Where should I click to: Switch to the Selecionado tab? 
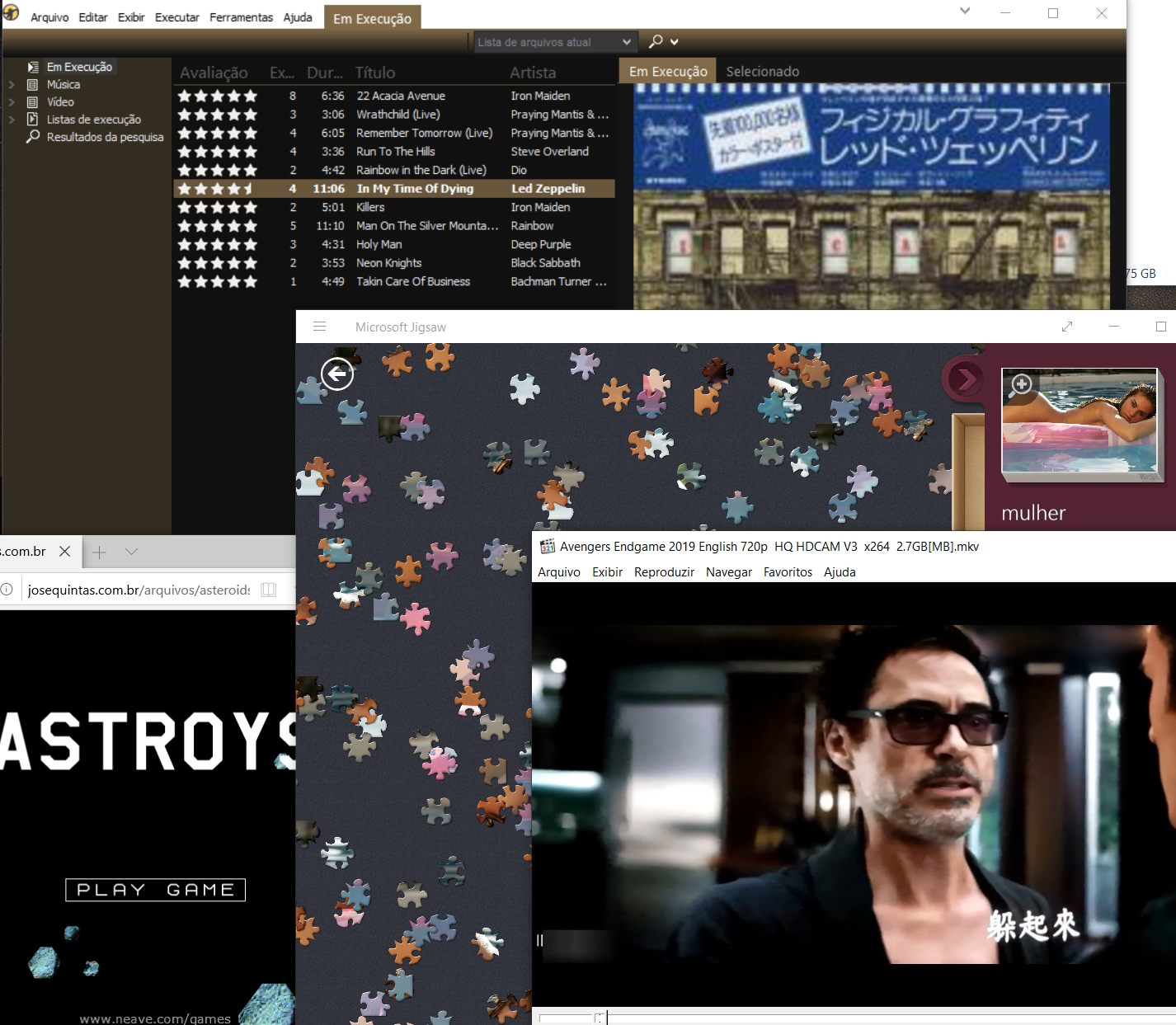click(763, 72)
